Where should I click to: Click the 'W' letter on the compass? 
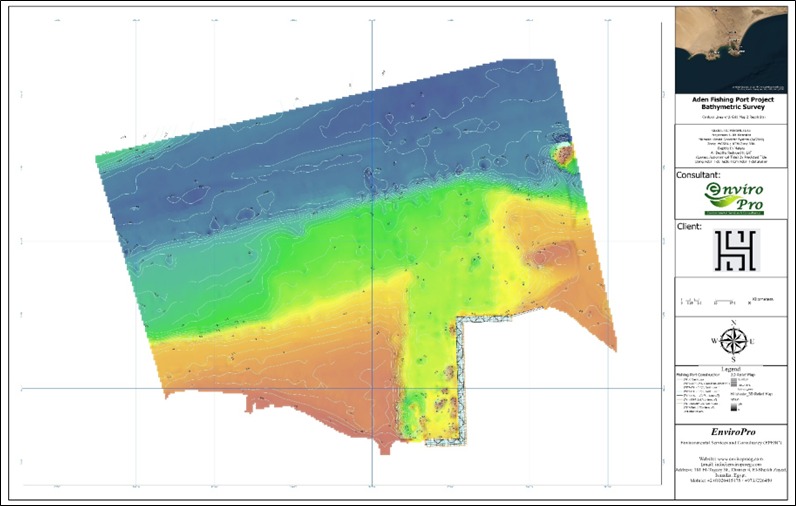pyautogui.click(x=714, y=341)
